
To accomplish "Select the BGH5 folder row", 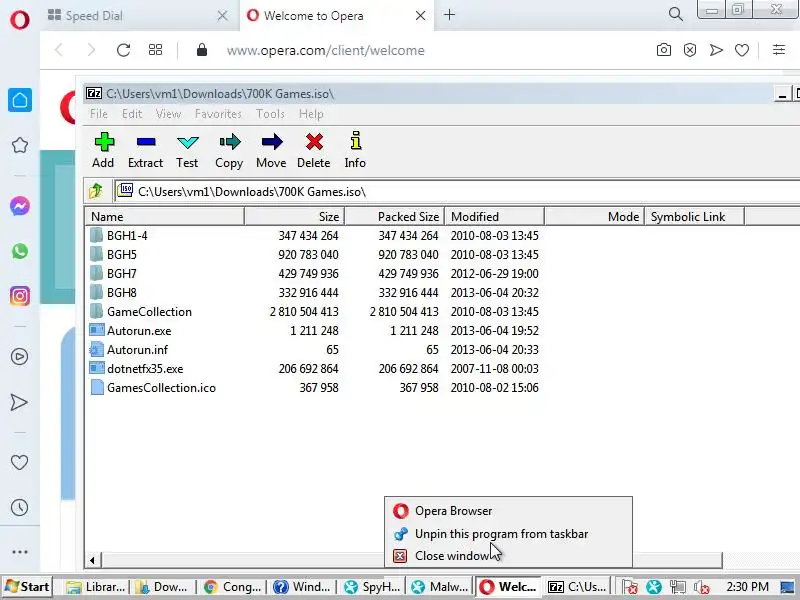I will point(121,255).
